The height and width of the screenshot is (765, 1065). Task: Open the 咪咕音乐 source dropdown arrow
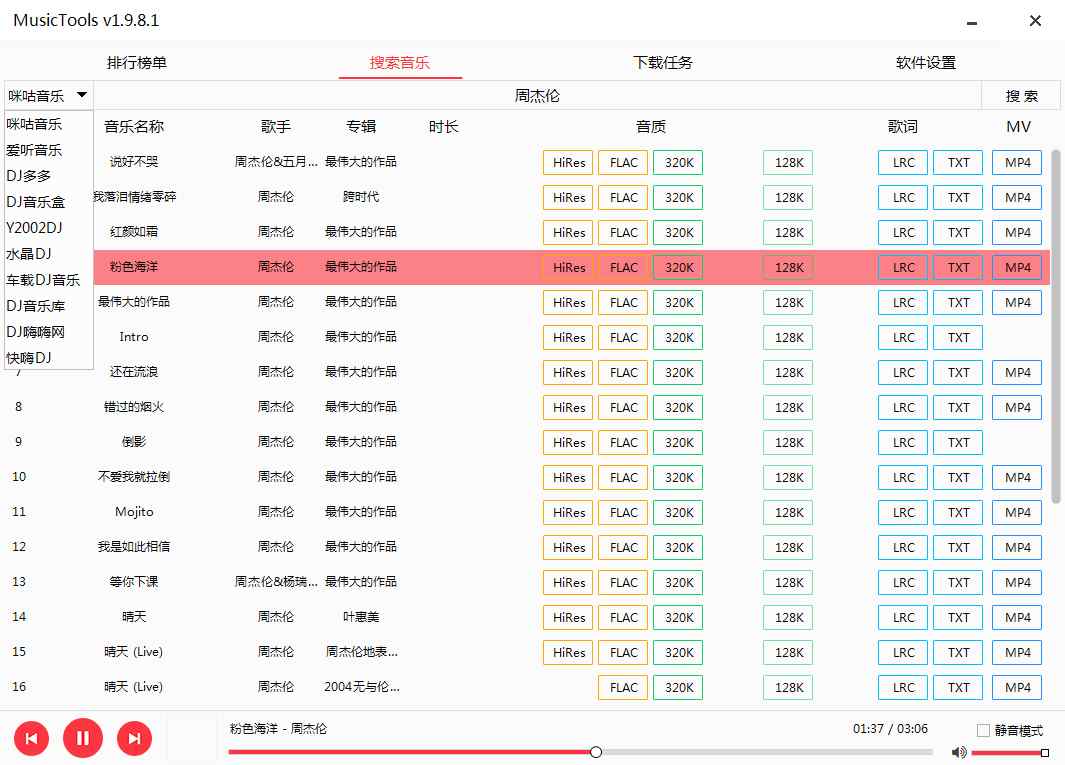[x=82, y=95]
